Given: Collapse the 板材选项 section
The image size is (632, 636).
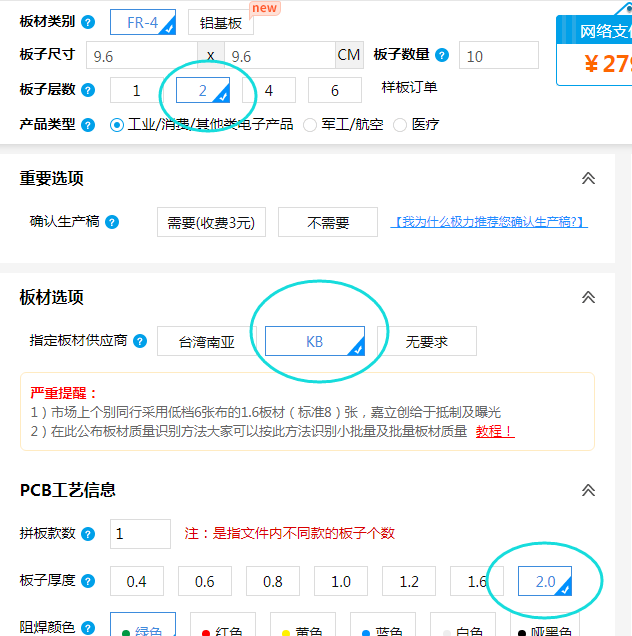Looking at the screenshot, I should pos(589,297).
